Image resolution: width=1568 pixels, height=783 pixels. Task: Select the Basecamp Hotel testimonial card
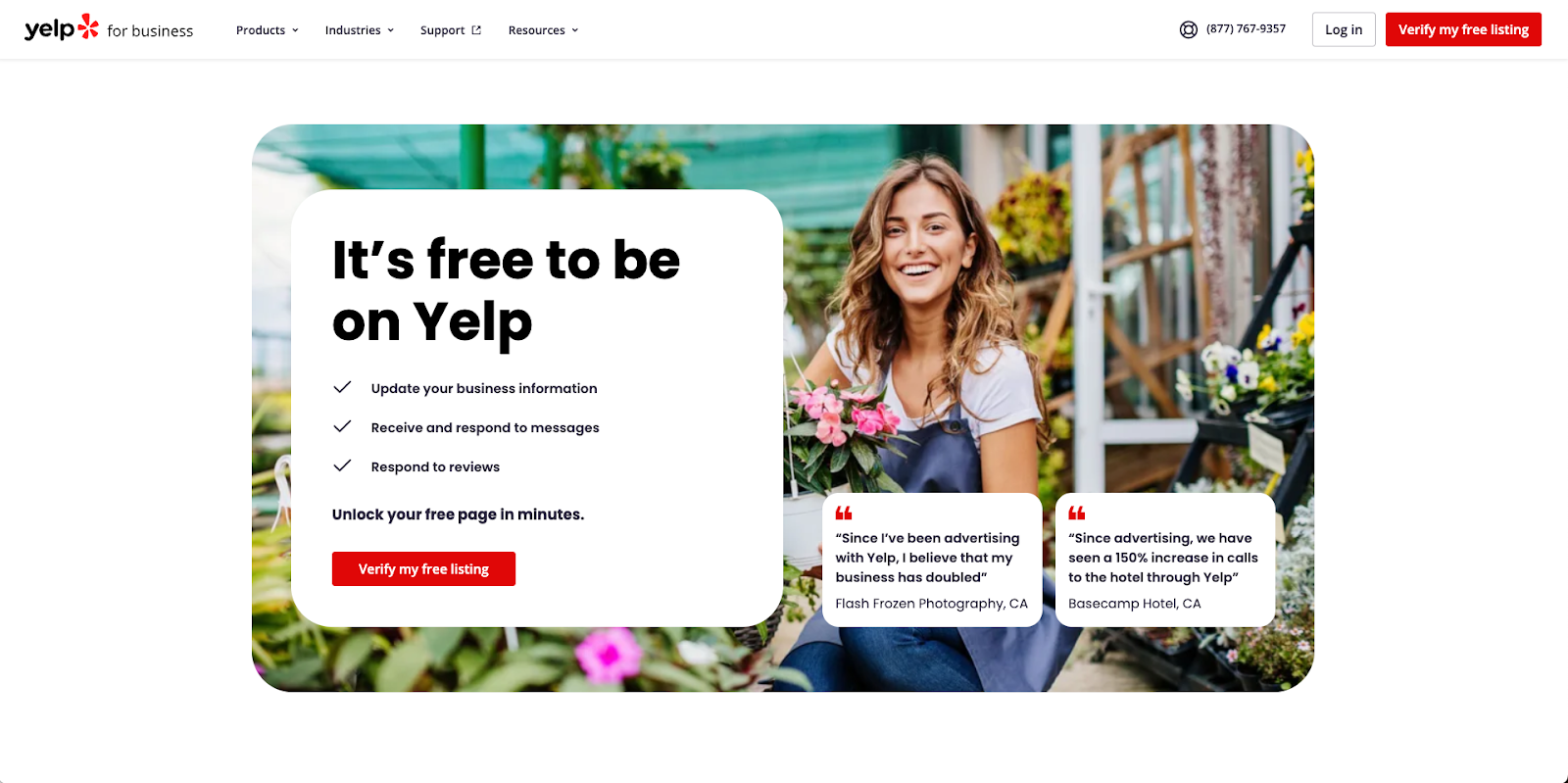(x=1165, y=560)
